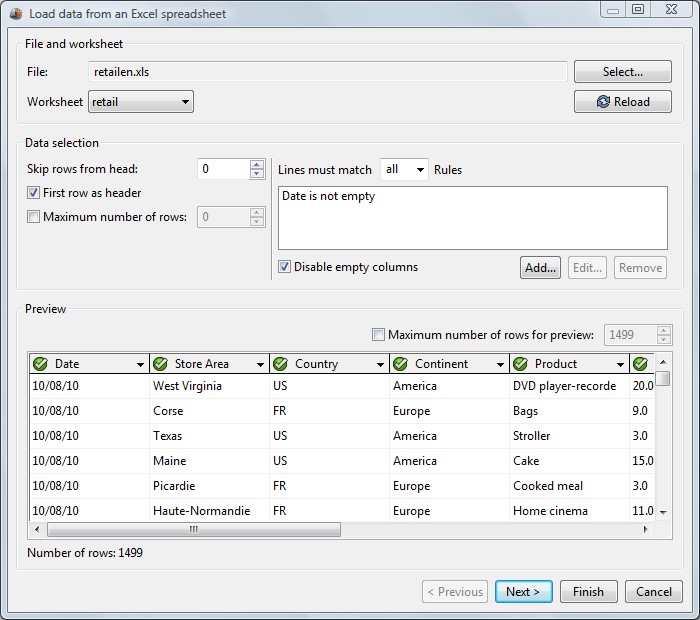Click the green check icon on Product column

[520, 364]
